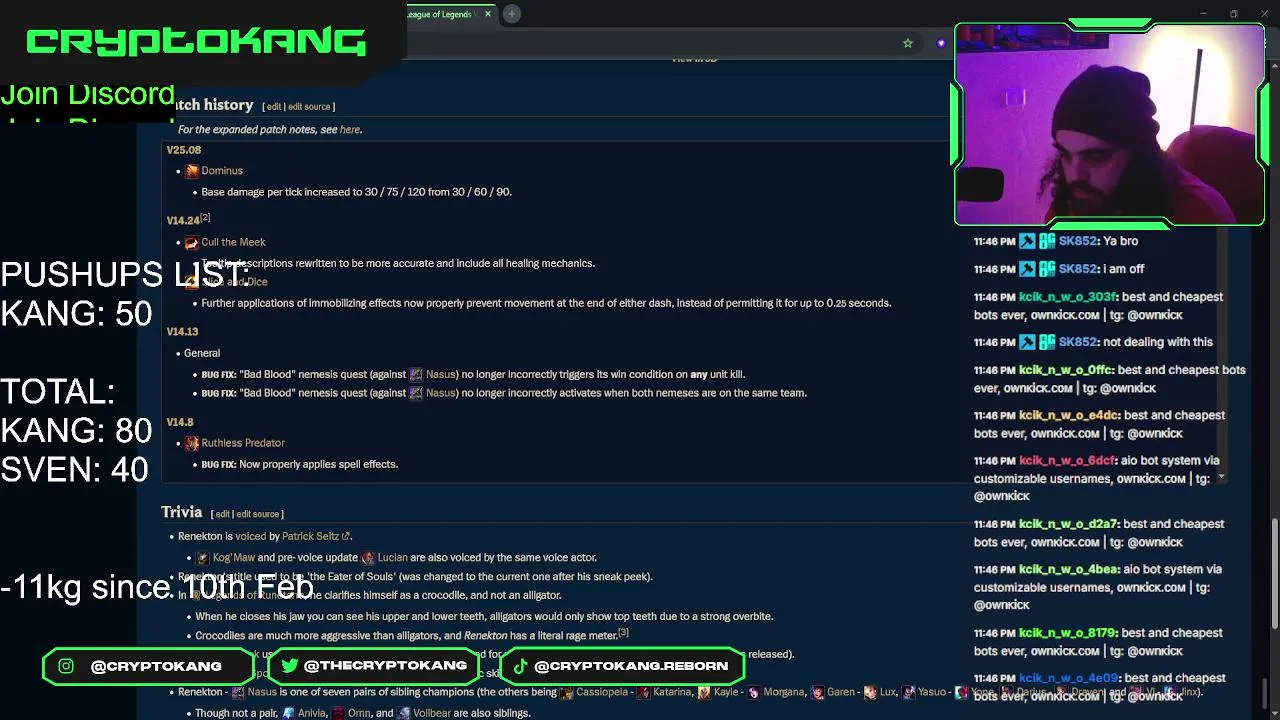Image resolution: width=1280 pixels, height=720 pixels.
Task: Click the Garen champion icon
Action: tap(817, 692)
